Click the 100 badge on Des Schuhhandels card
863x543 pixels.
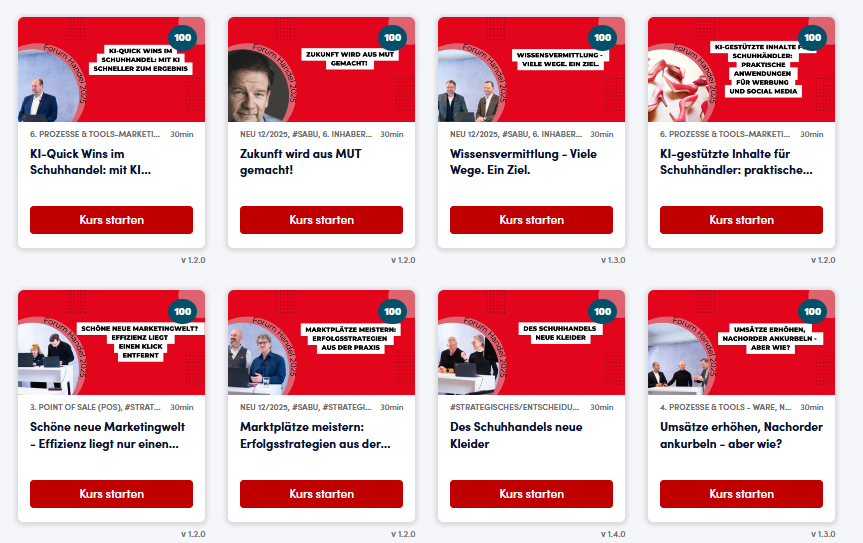(x=602, y=311)
